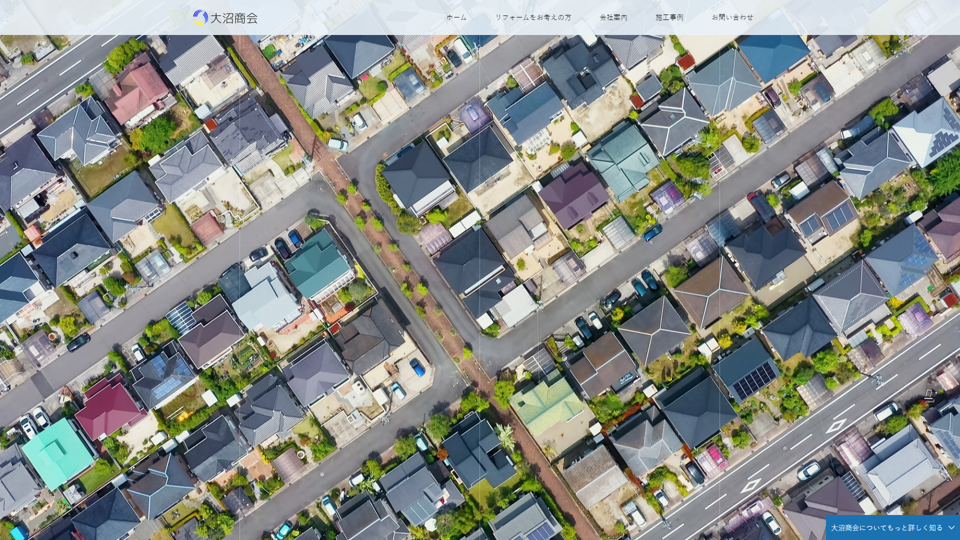Expand the blue banner's chevron arrow
960x540 pixels.
951,527
